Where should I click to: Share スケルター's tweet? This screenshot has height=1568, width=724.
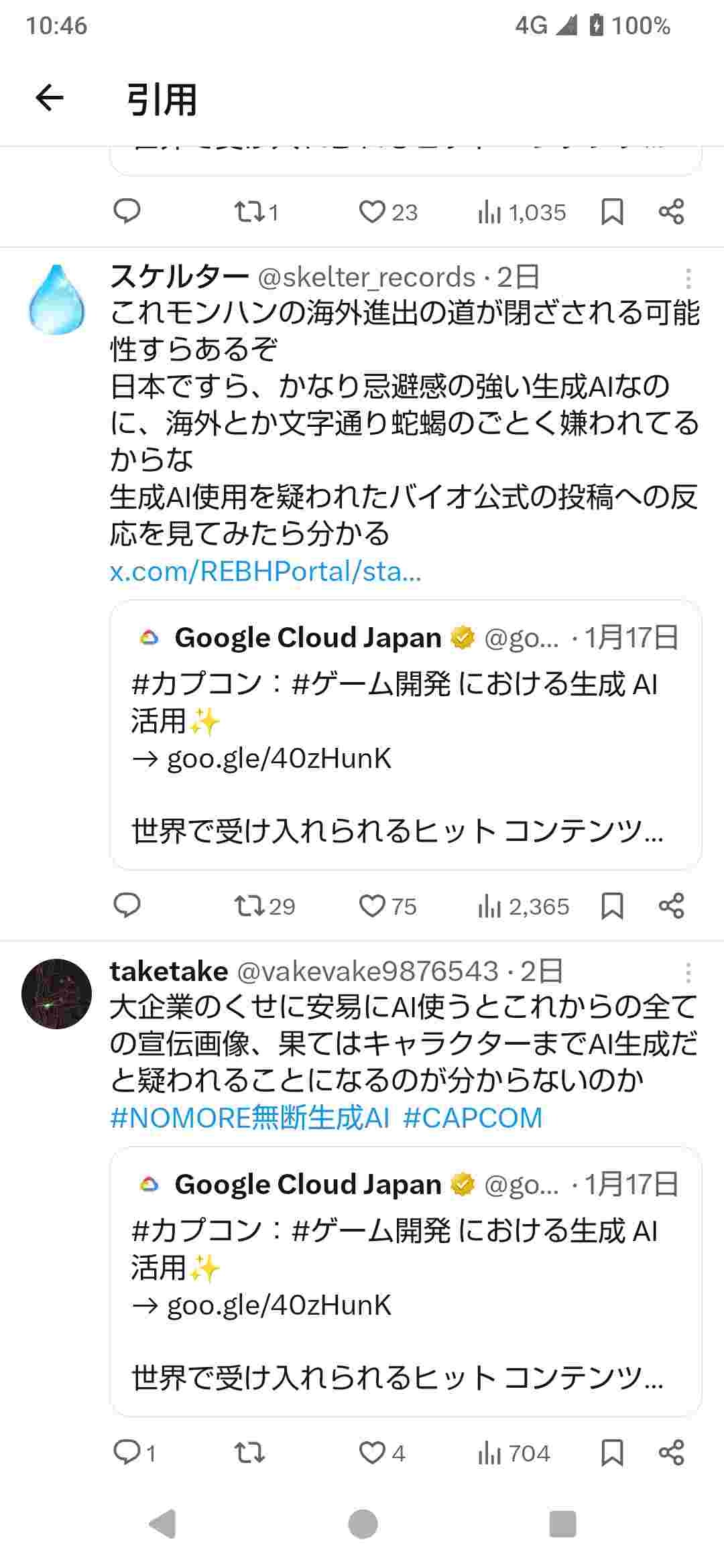point(671,906)
